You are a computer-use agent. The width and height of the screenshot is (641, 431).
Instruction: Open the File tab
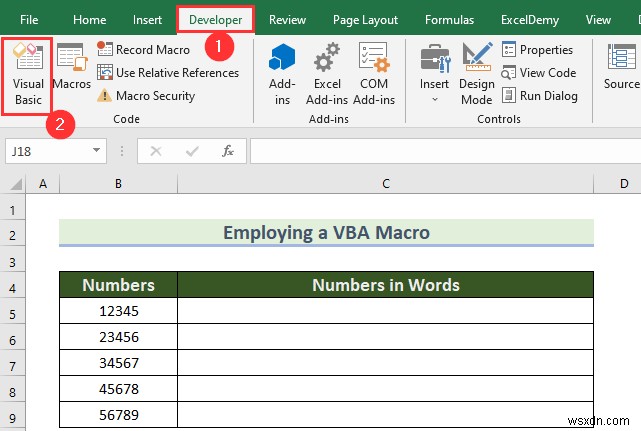(29, 20)
